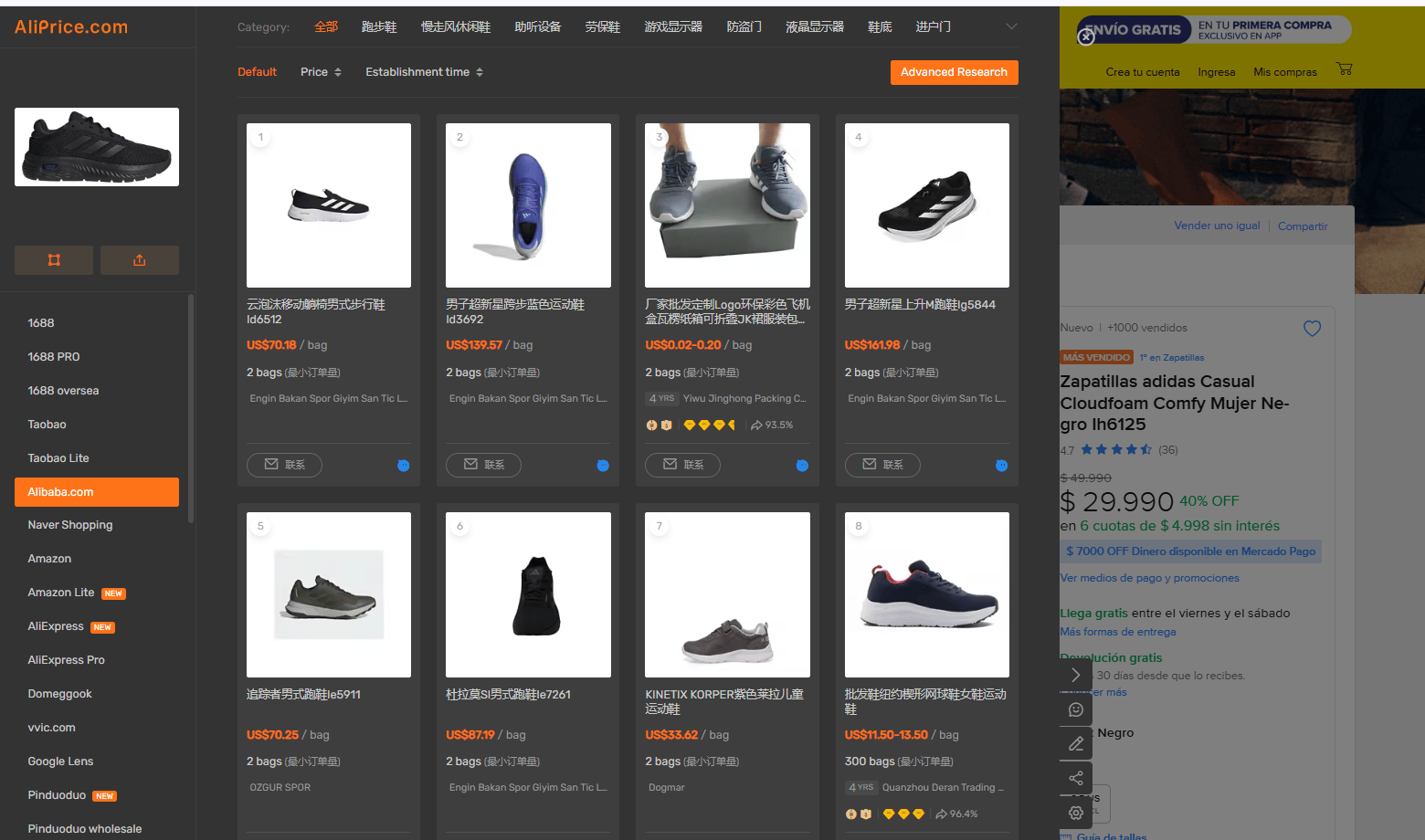Expand the category list chevron
Screen dimensions: 1425x840
click(1011, 26)
